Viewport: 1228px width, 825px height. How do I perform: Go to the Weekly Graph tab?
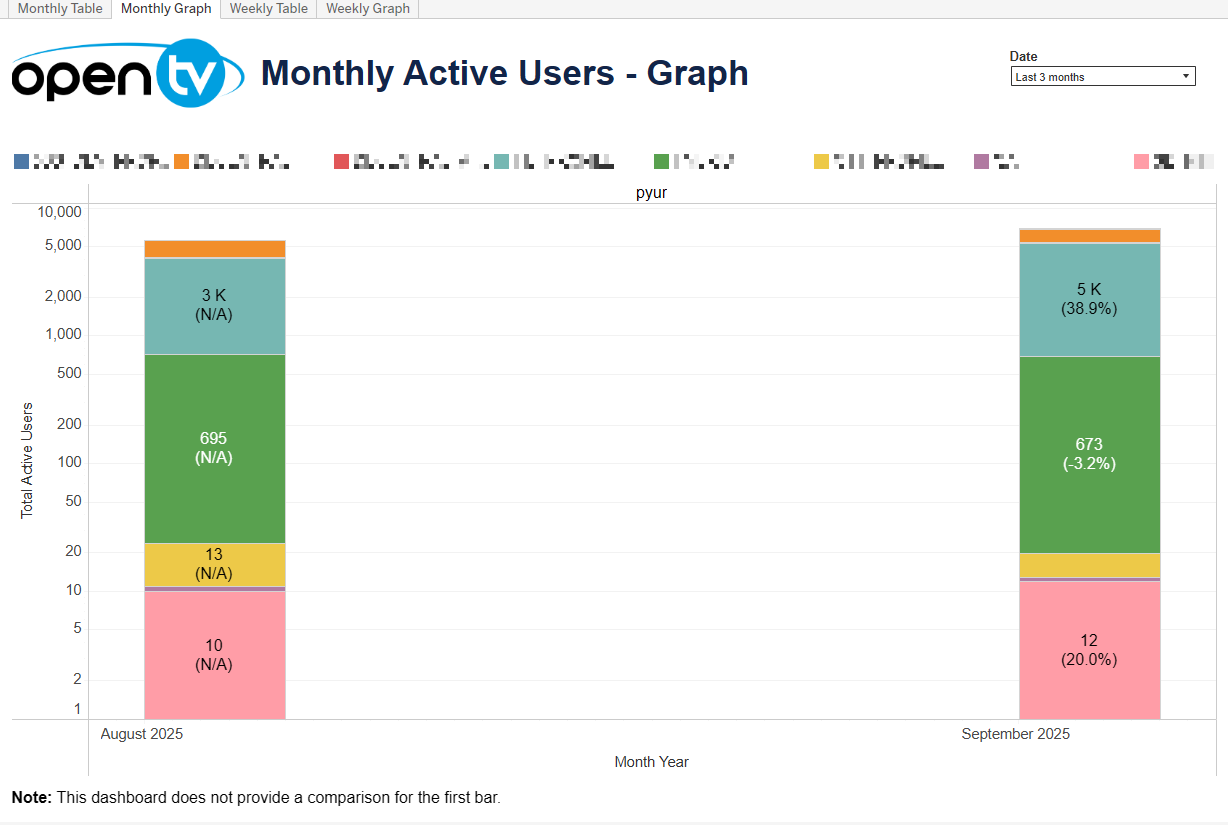pos(368,9)
